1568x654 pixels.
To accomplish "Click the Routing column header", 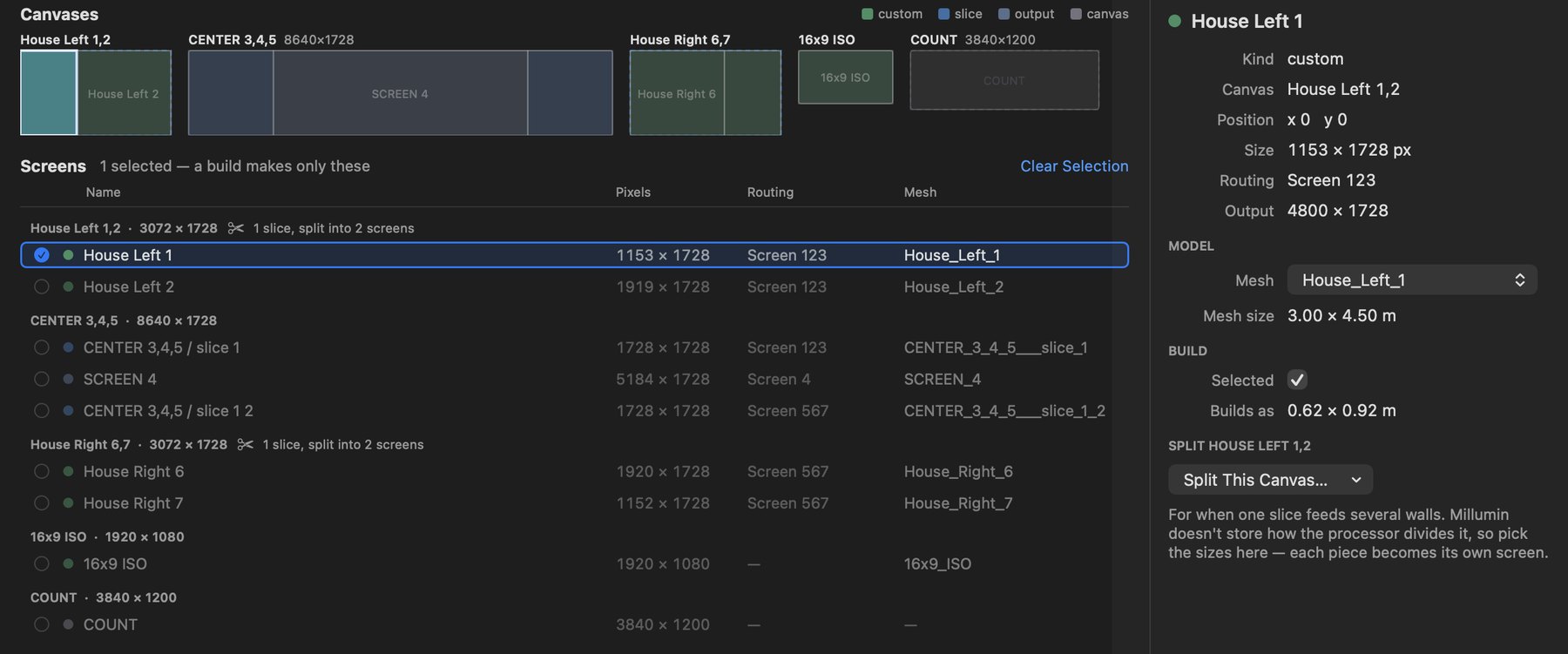I will click(770, 192).
